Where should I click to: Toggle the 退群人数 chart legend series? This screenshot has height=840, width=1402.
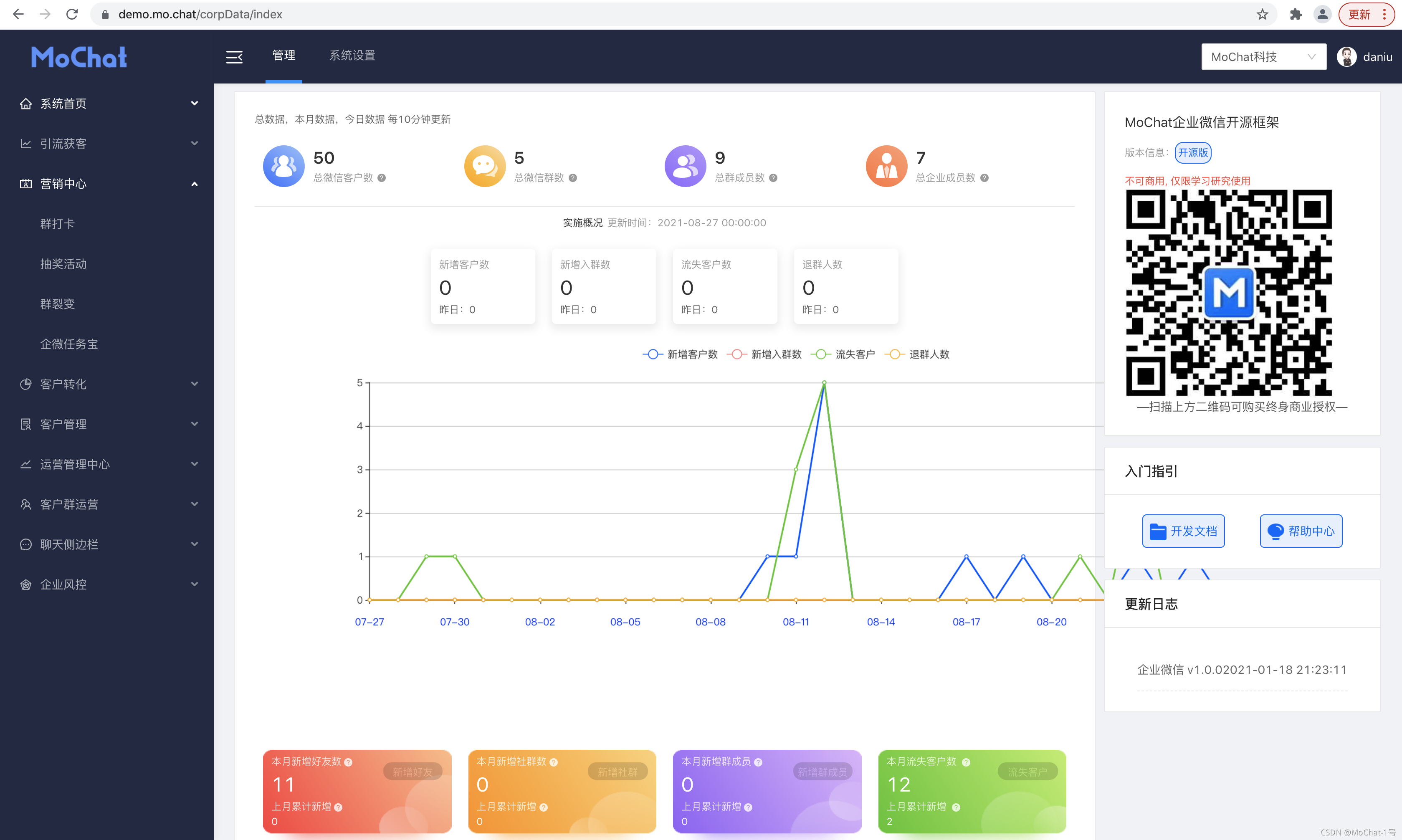click(x=917, y=354)
